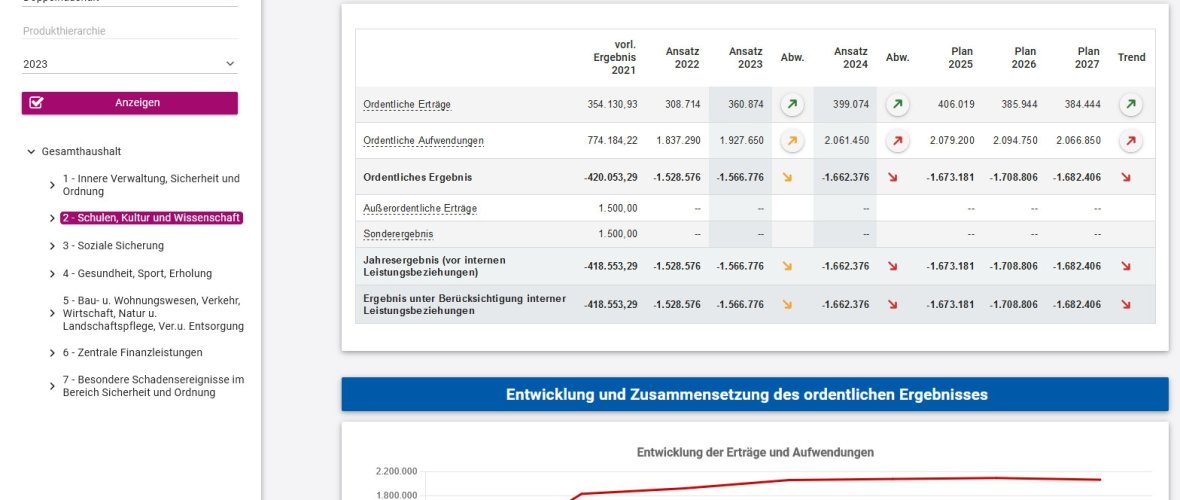This screenshot has height=500, width=1180.
Task: Click red Trend arrow in Jahresergebnis row
Action: tap(1126, 266)
